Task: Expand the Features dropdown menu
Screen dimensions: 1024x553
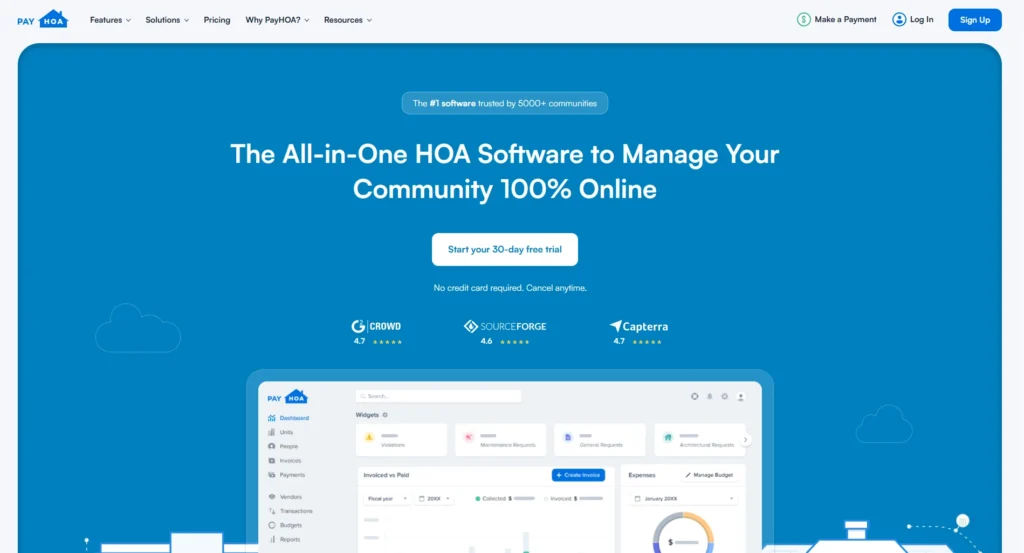Action: coord(110,20)
